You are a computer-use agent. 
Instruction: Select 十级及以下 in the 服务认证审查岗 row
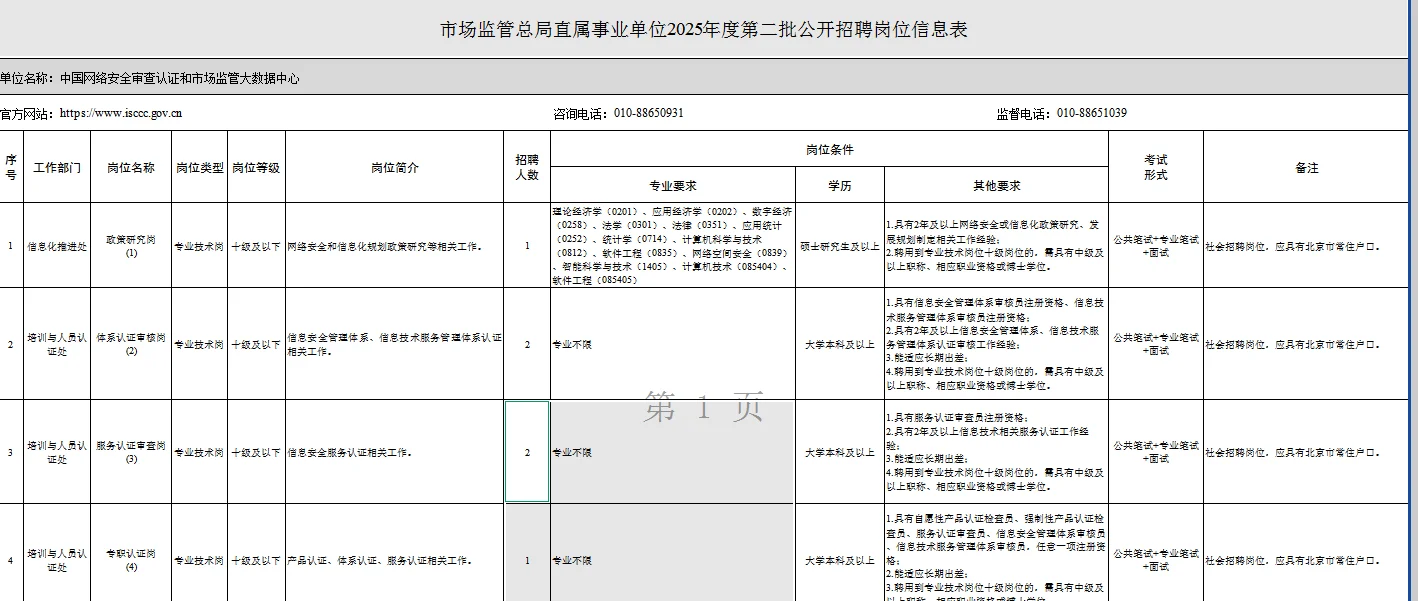pyautogui.click(x=256, y=452)
